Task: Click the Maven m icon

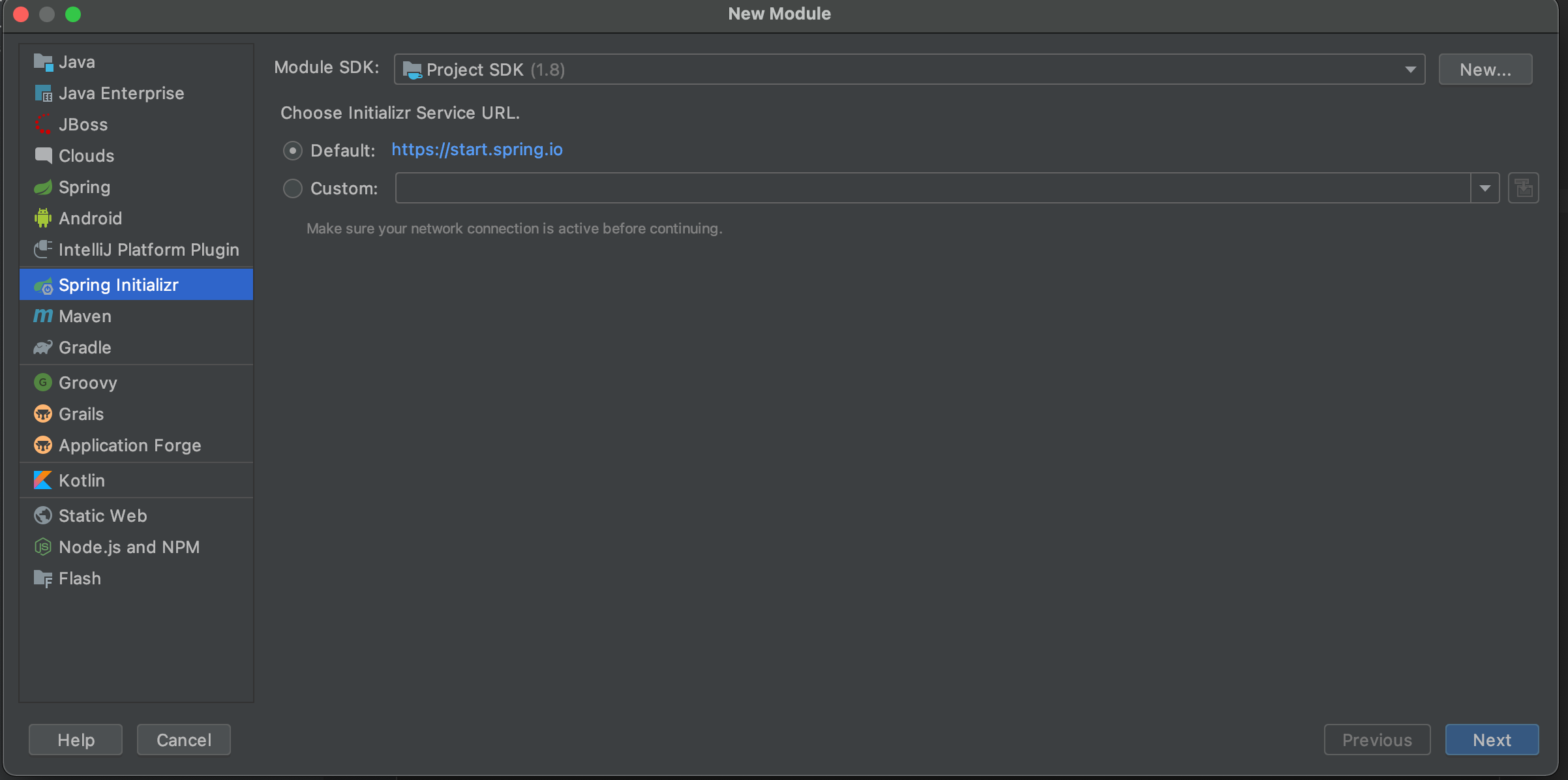Action: click(43, 316)
